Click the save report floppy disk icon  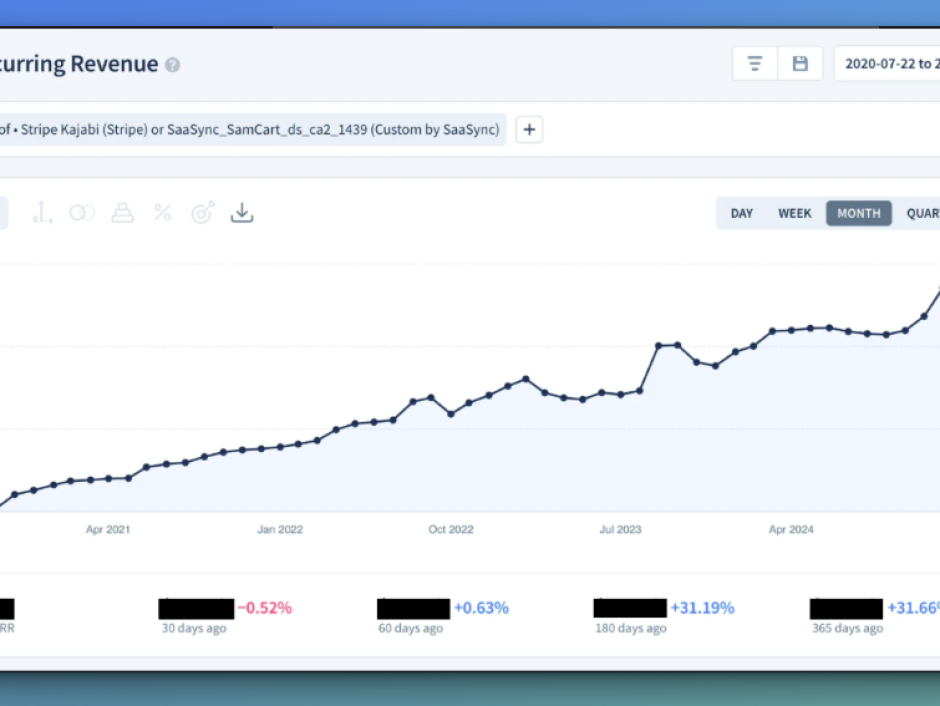pos(800,64)
